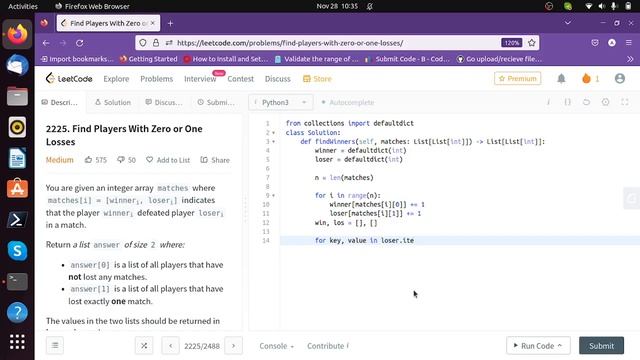Open editor settings gear icon
Viewport: 640px width, 360px height.
point(605,102)
